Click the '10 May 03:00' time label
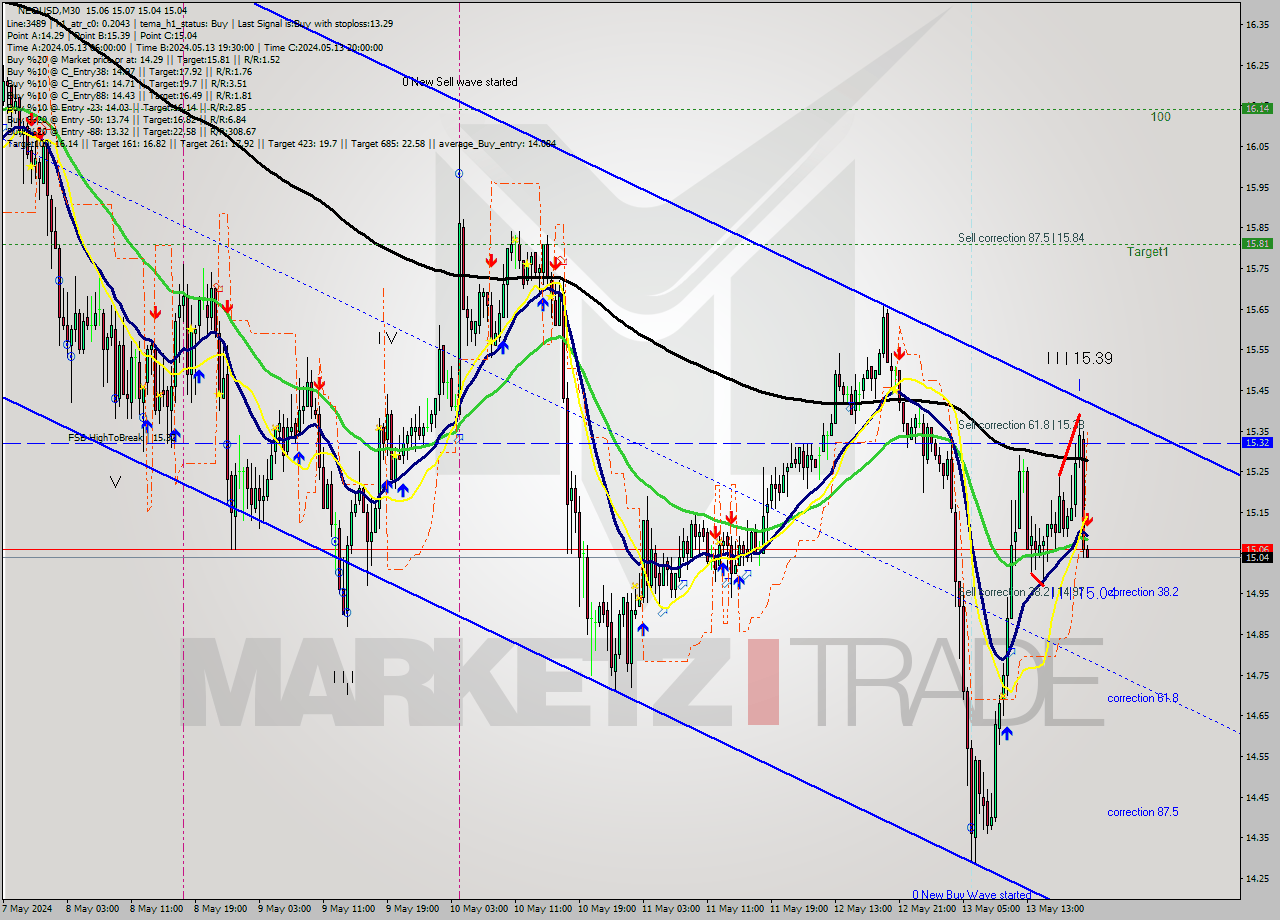Image resolution: width=1280 pixels, height=920 pixels. (x=477, y=909)
